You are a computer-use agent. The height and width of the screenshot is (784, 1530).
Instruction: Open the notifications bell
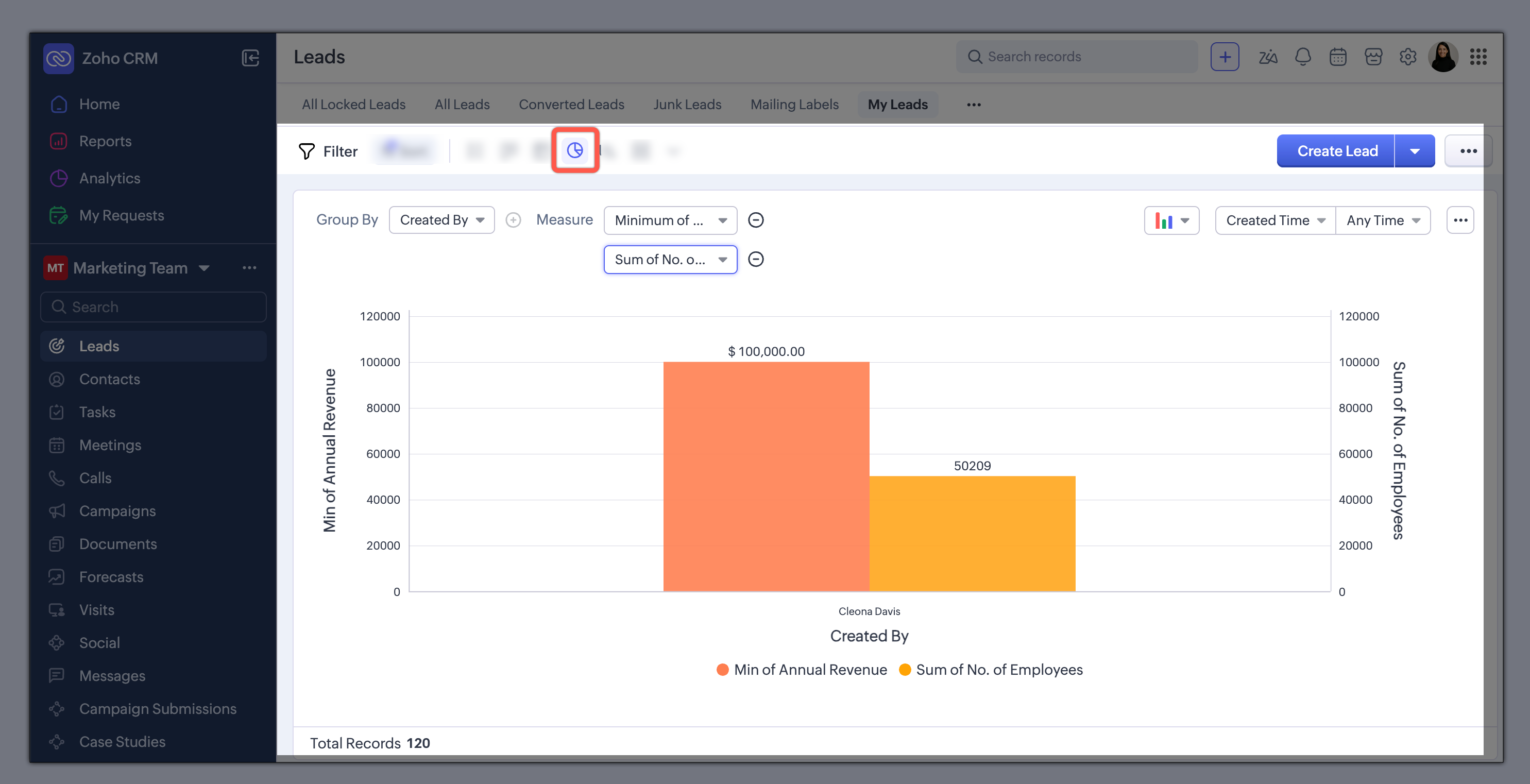click(1302, 57)
